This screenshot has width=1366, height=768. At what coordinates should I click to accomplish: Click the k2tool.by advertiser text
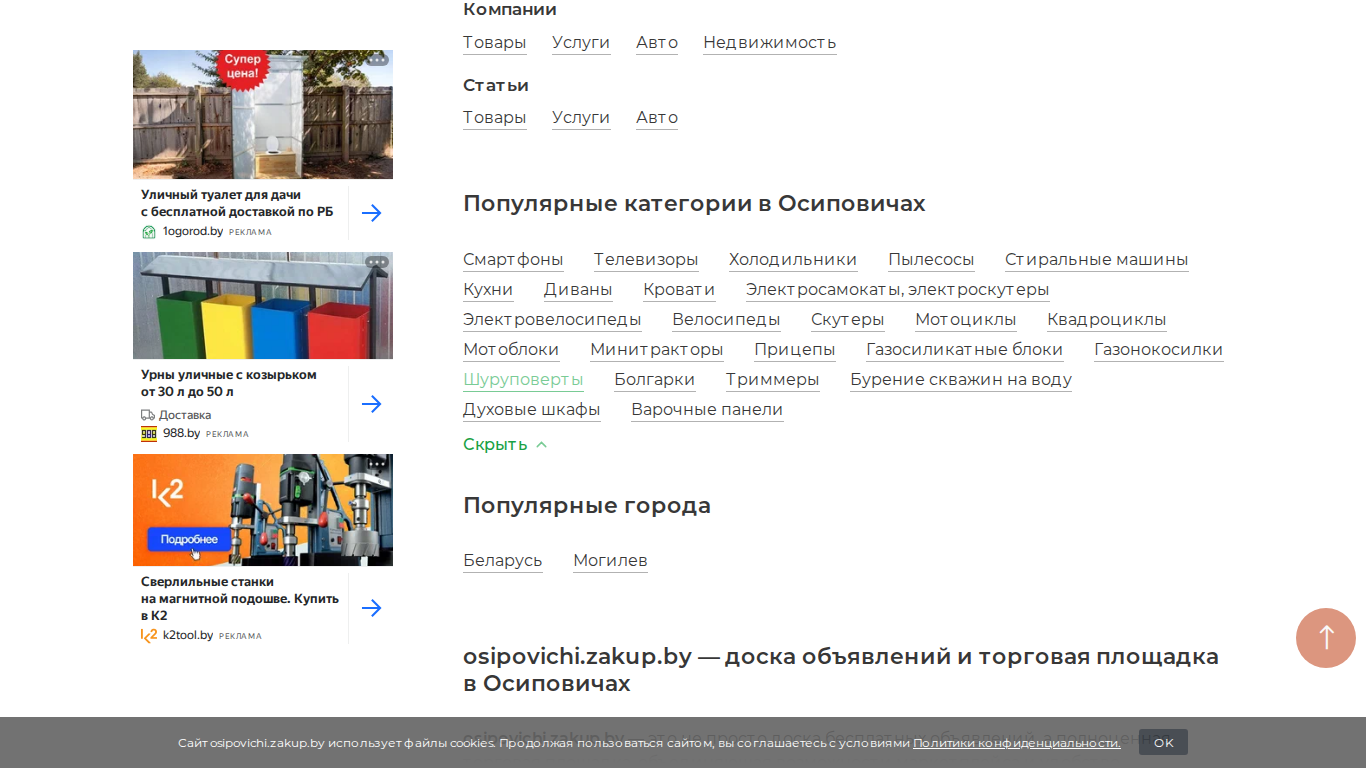pos(187,635)
